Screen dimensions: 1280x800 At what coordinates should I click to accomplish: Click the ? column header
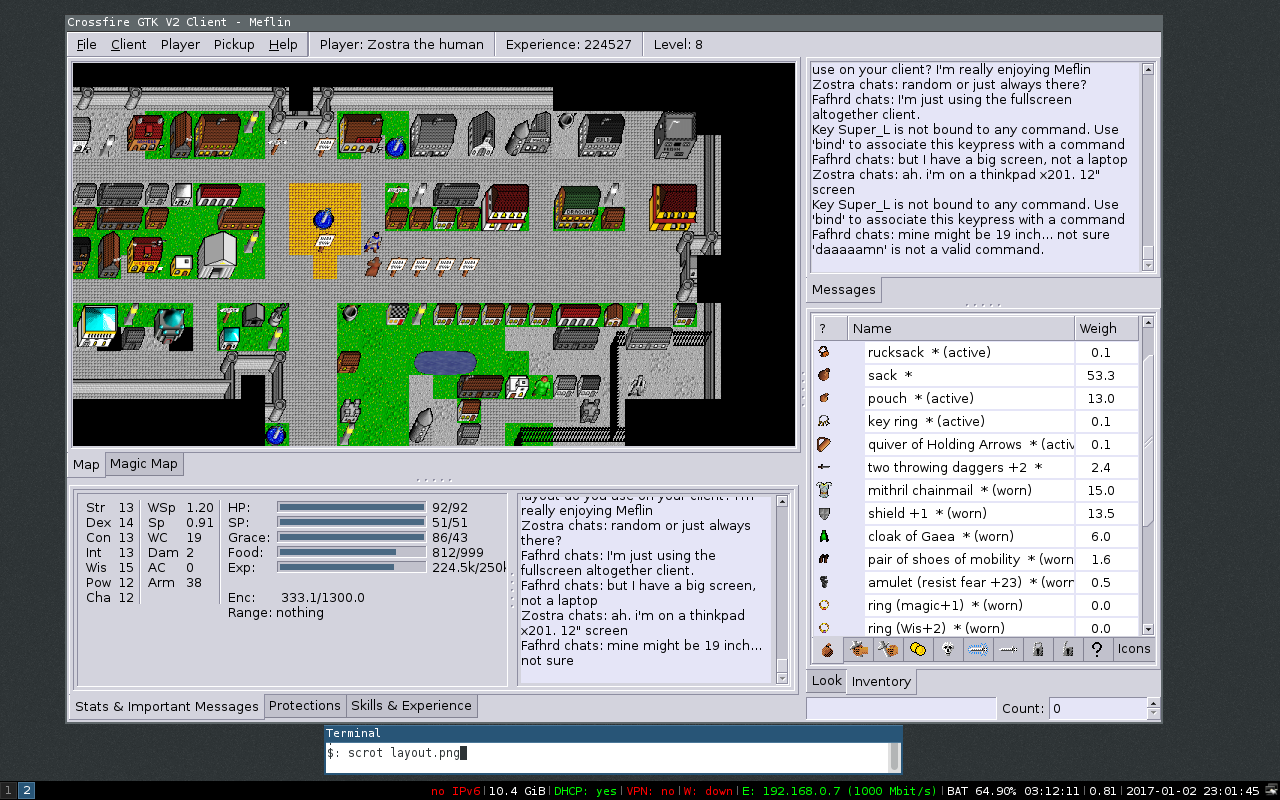[x=831, y=328]
